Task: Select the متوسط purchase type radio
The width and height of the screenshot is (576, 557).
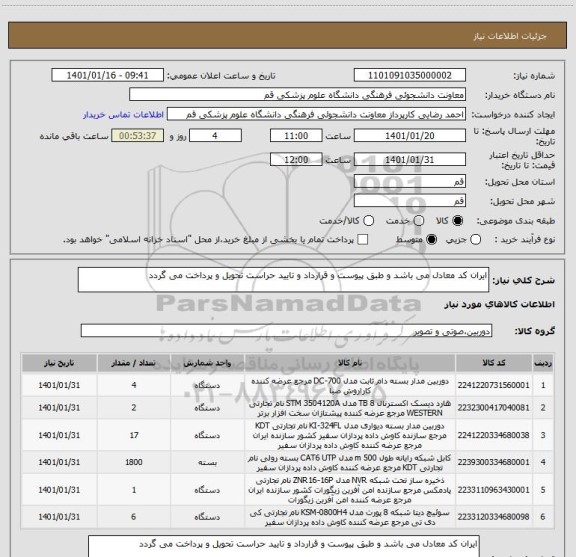Action: click(431, 240)
